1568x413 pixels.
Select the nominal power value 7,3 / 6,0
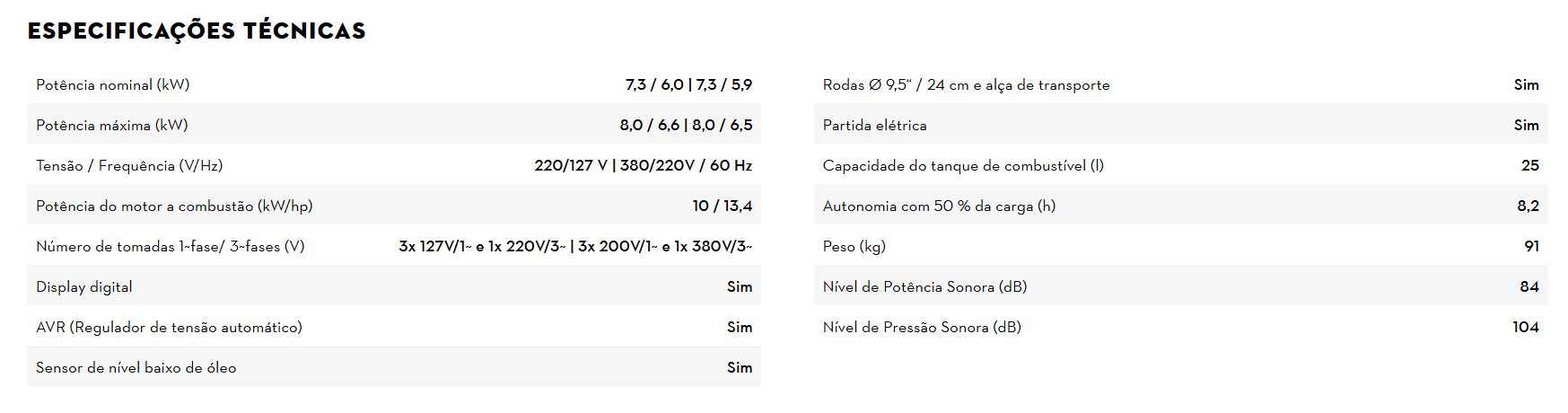point(654,85)
